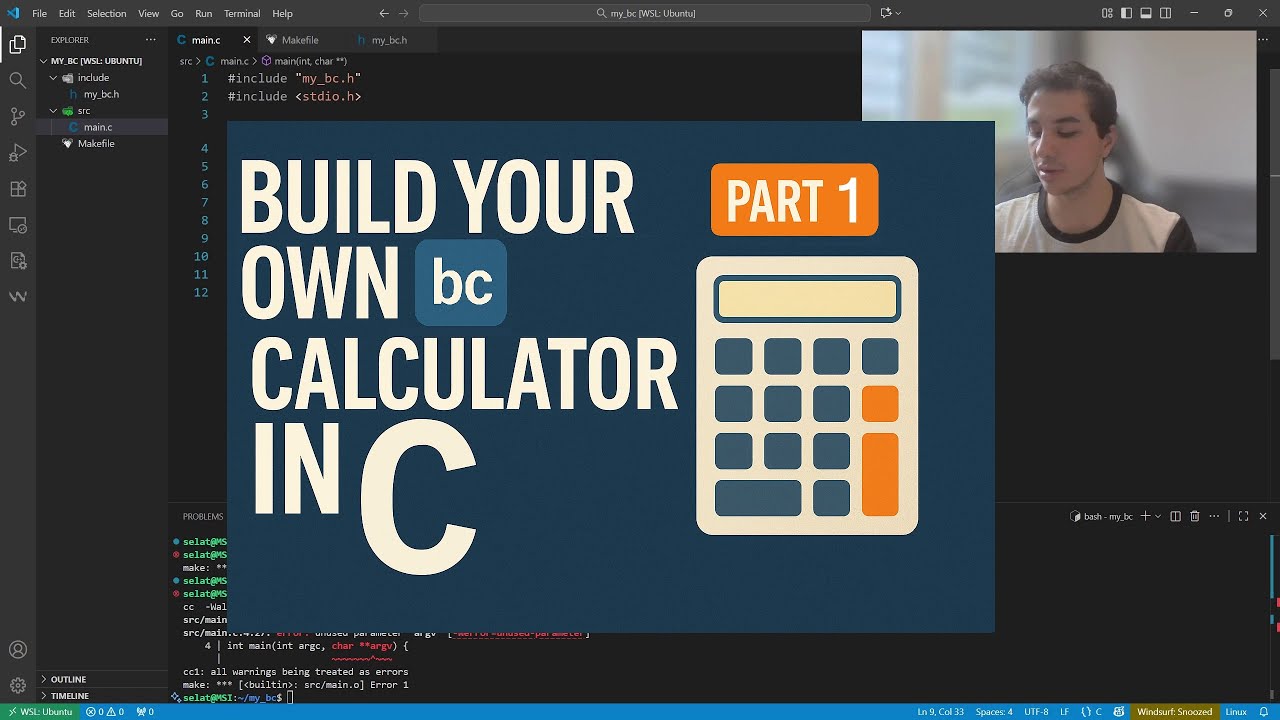Open the Go menu
Screen dimensions: 1280x720
177,13
